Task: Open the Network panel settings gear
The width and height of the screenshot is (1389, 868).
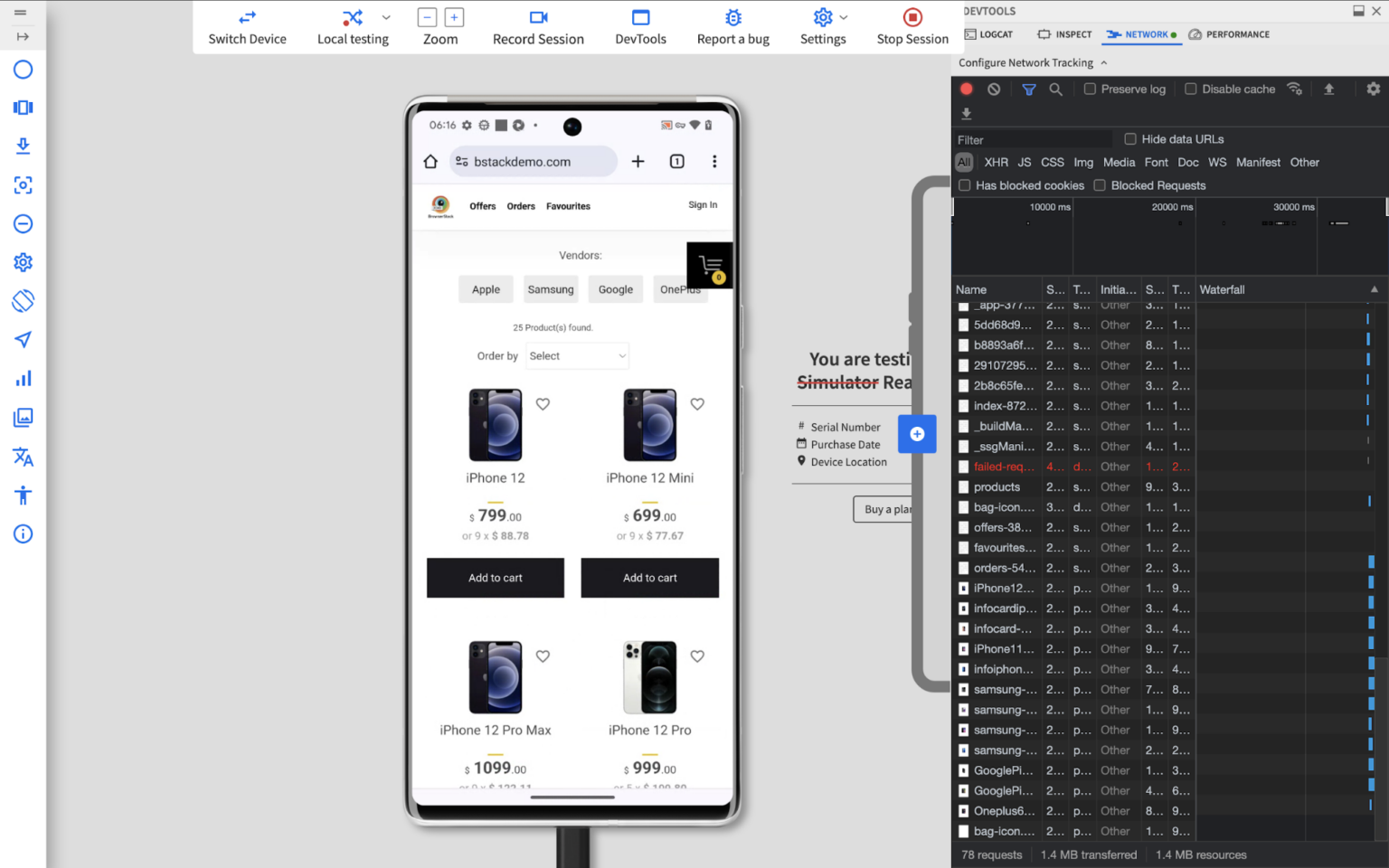Action: [x=1374, y=89]
